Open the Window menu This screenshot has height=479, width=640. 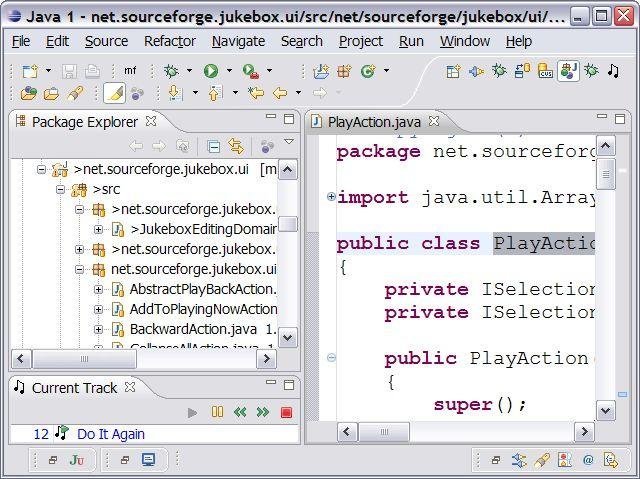[x=465, y=41]
